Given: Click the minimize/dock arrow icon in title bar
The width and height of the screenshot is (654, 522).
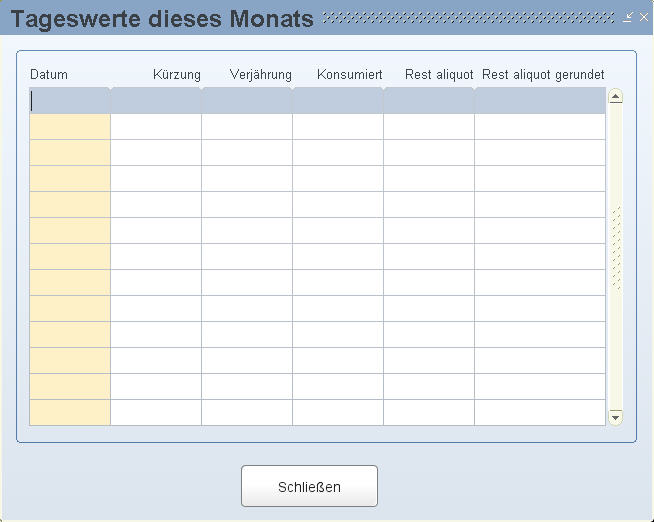Looking at the screenshot, I should (627, 17).
